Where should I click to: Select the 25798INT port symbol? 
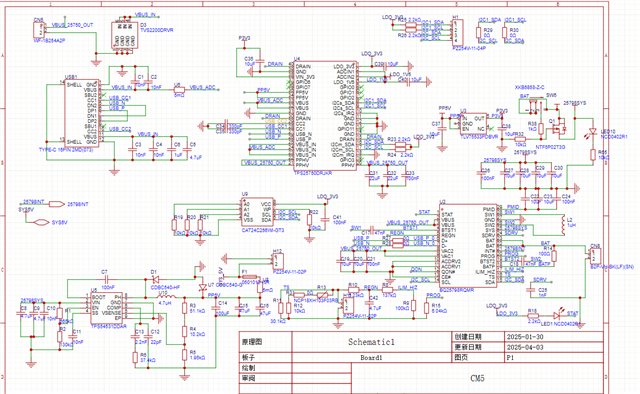57,204
